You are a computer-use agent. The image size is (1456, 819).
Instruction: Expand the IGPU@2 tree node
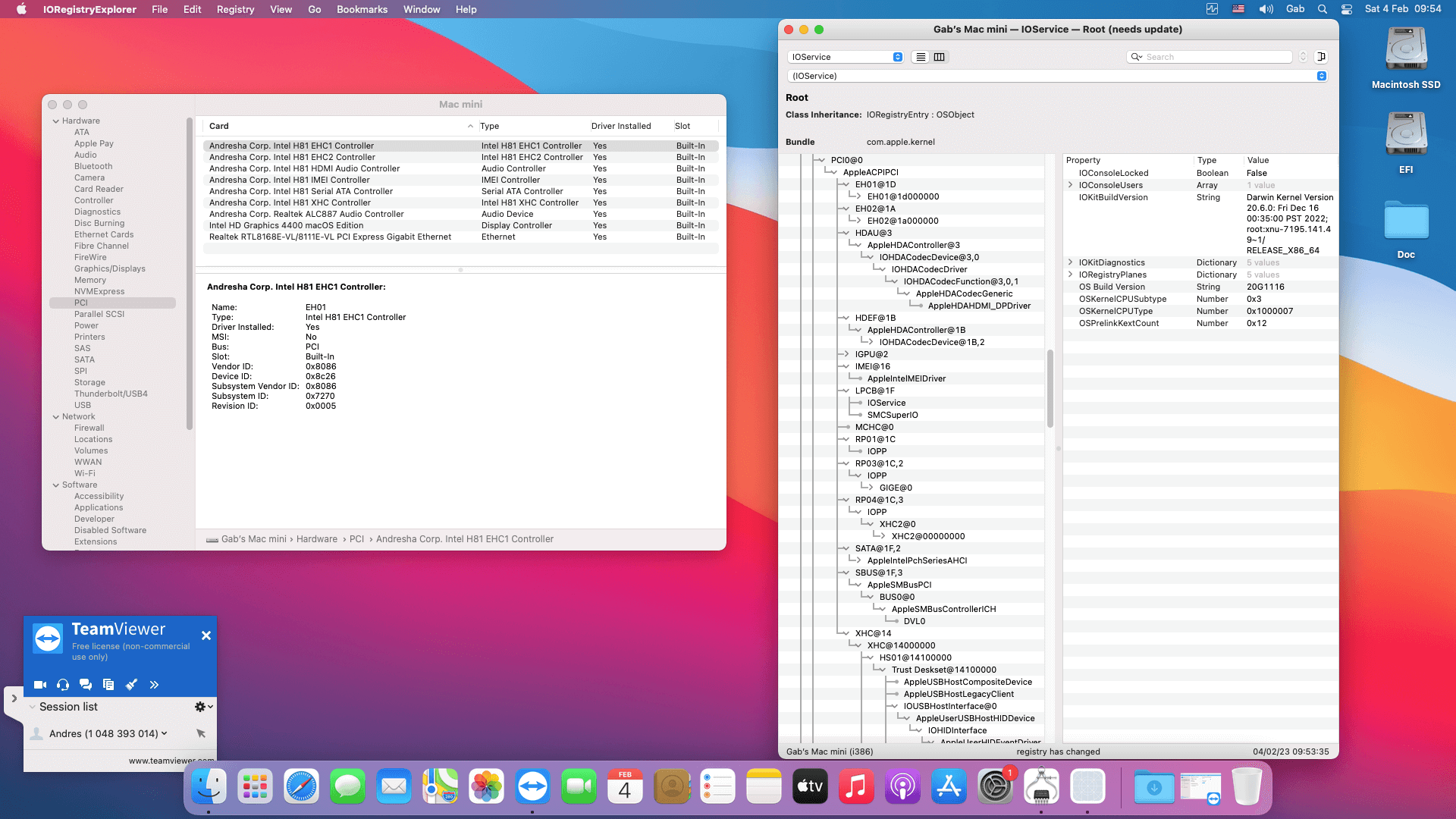coord(845,354)
